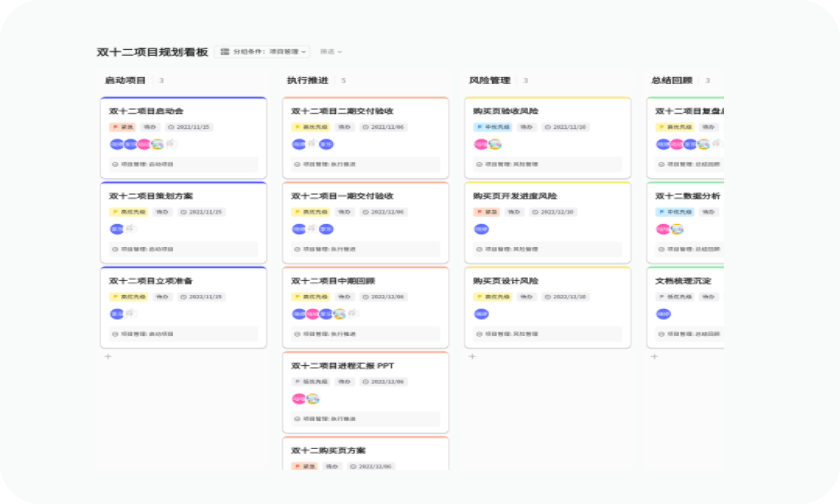Click the 2022/12/10 date on 购买页设计风险
Viewport: 840px width, 504px height.
(566, 297)
